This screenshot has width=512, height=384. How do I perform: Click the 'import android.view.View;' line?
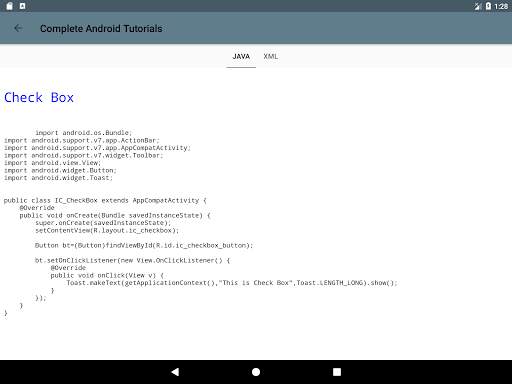point(52,163)
